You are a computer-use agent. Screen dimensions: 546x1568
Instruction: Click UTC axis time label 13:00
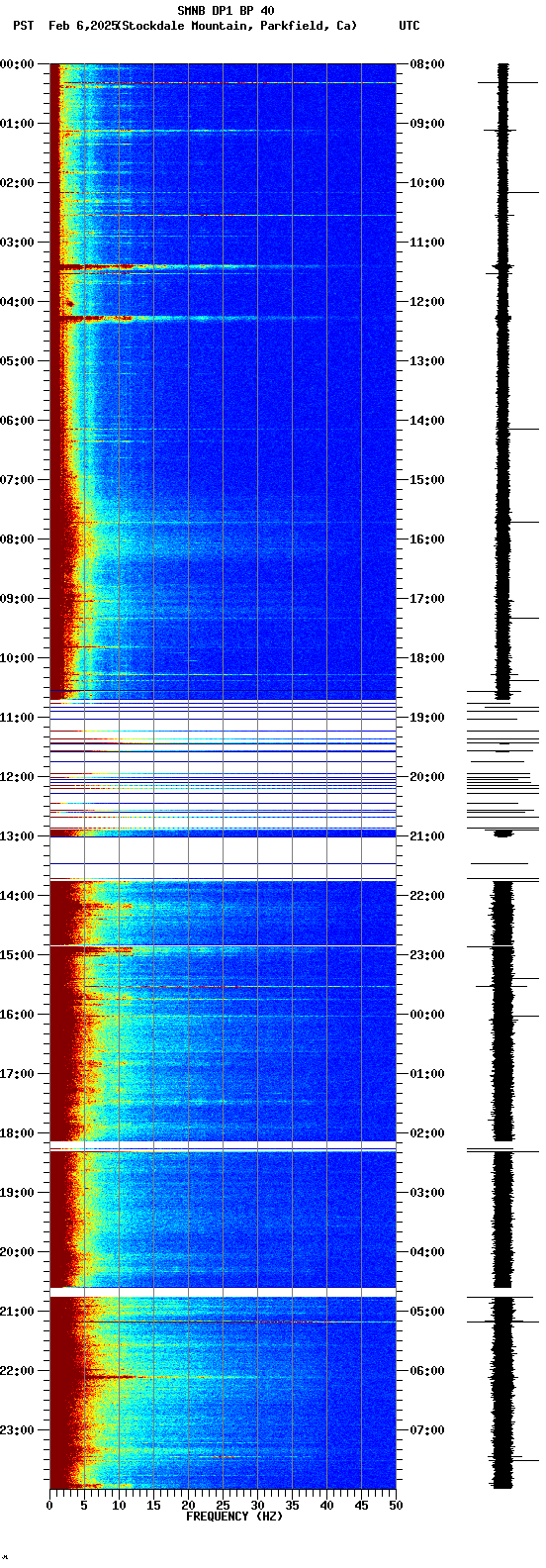427,361
